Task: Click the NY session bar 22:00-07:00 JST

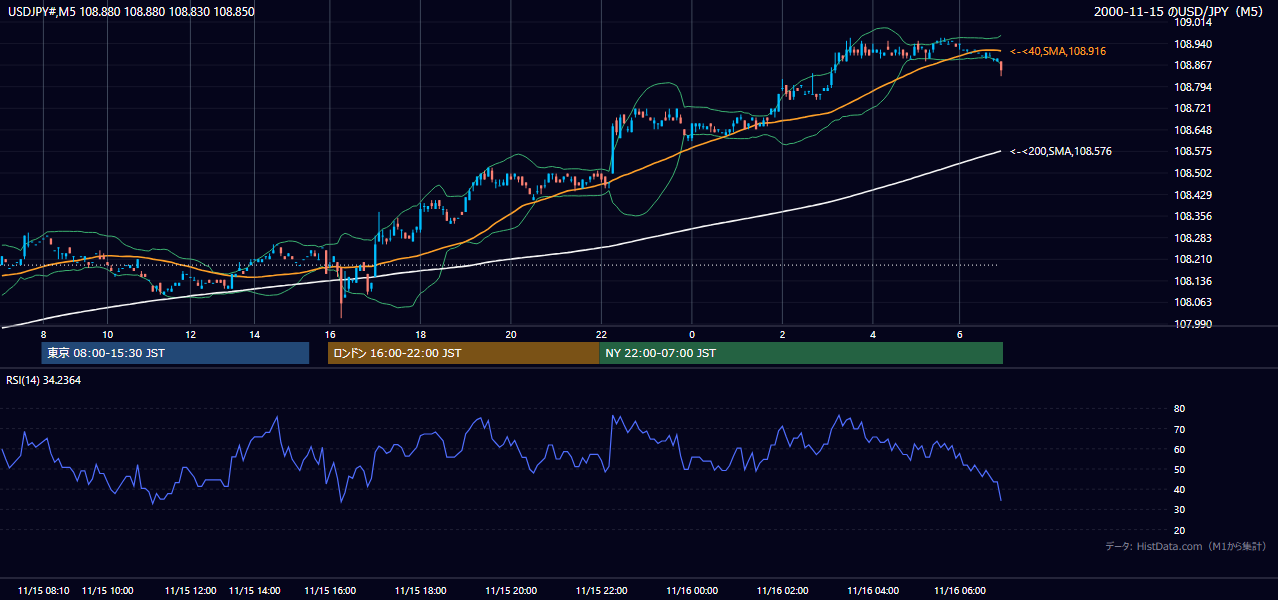Action: pyautogui.click(x=801, y=353)
